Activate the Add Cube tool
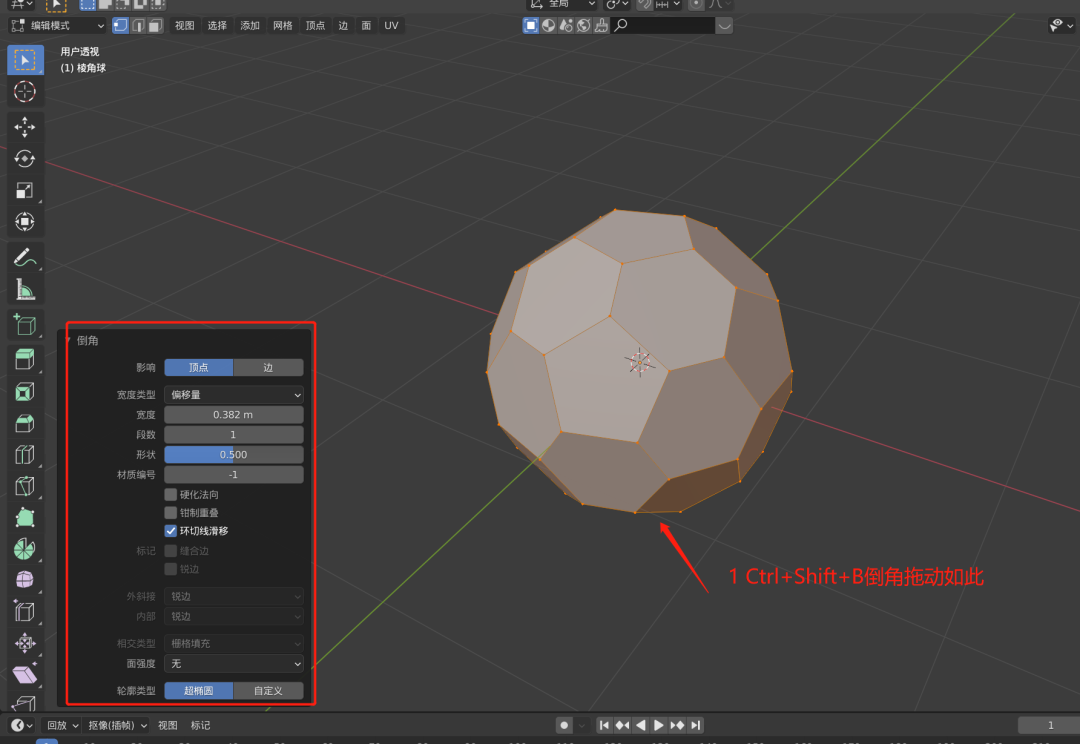Viewport: 1080px width, 744px height. (x=25, y=324)
